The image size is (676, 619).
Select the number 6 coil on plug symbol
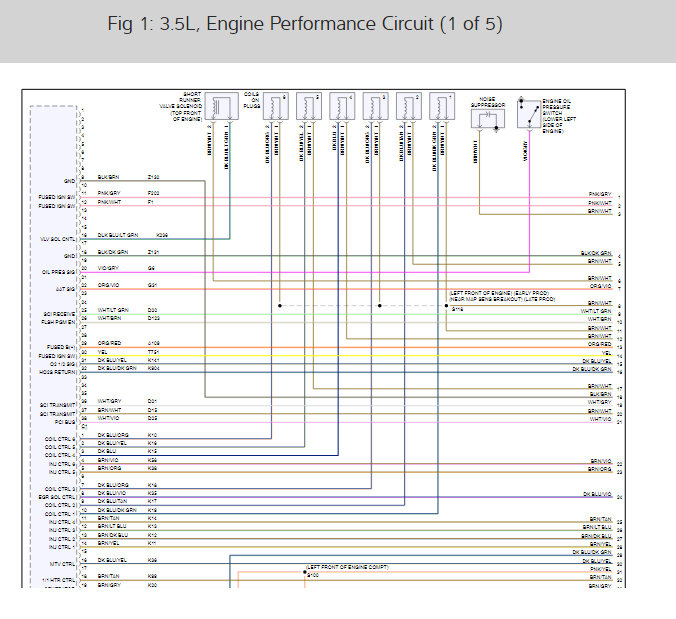point(276,106)
